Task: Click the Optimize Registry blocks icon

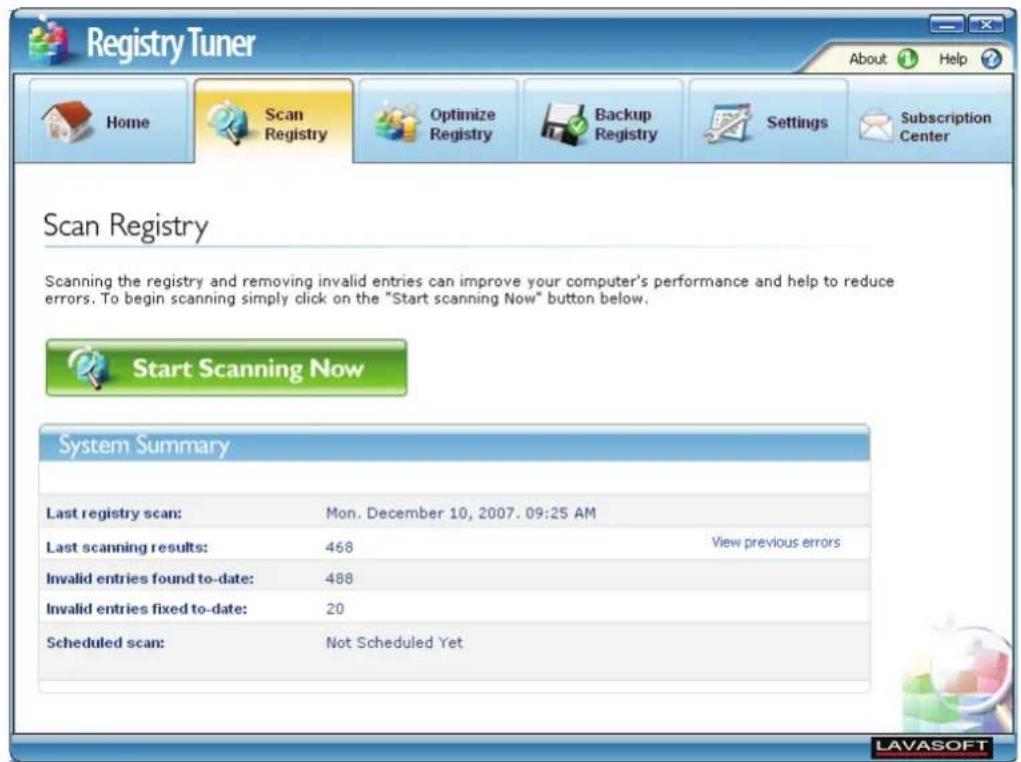Action: [397, 122]
